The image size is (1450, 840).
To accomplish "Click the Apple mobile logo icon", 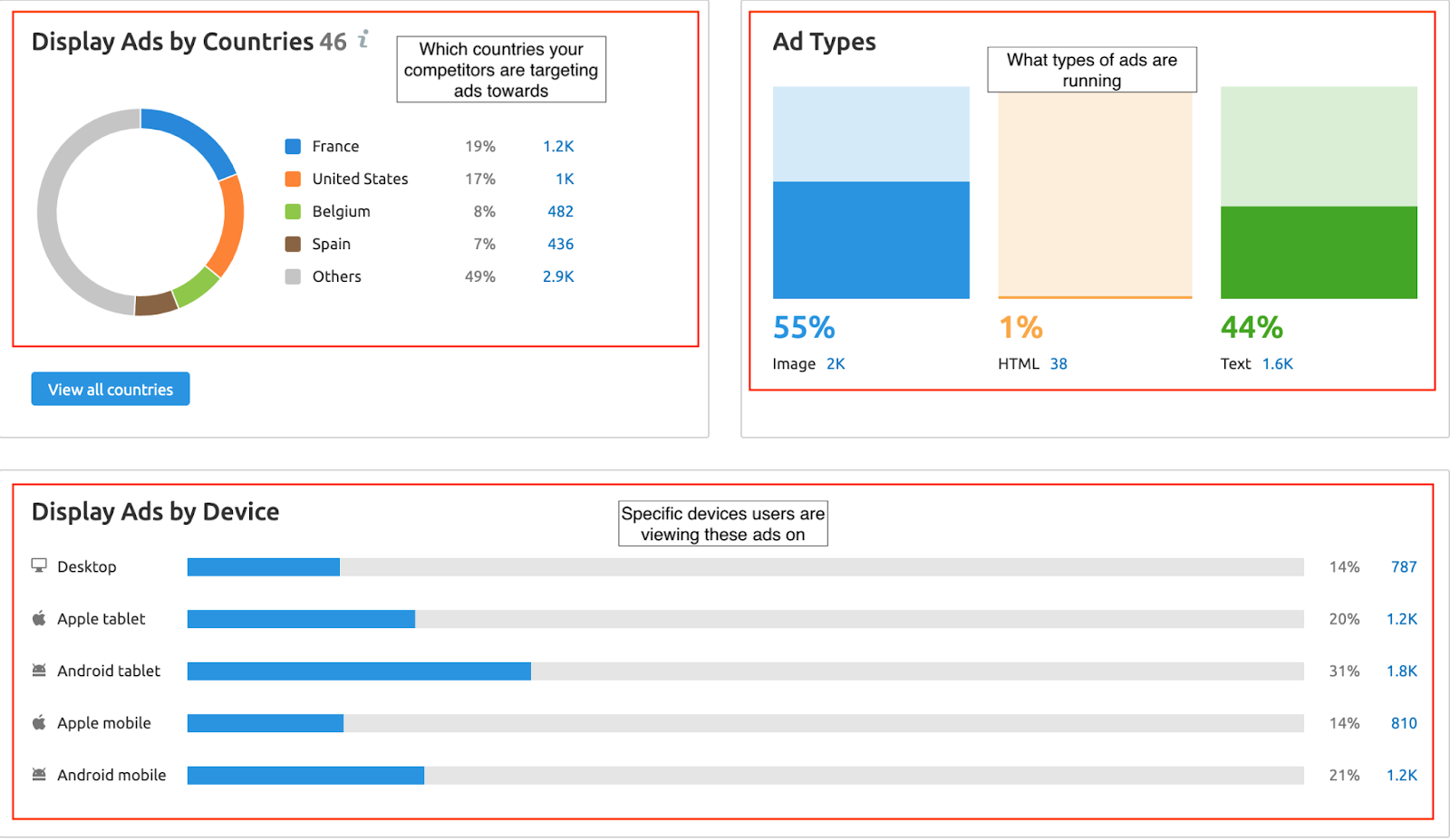I will [x=39, y=722].
